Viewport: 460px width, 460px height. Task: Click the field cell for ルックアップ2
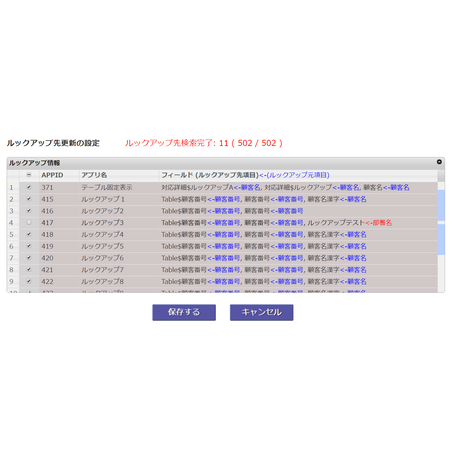298,211
